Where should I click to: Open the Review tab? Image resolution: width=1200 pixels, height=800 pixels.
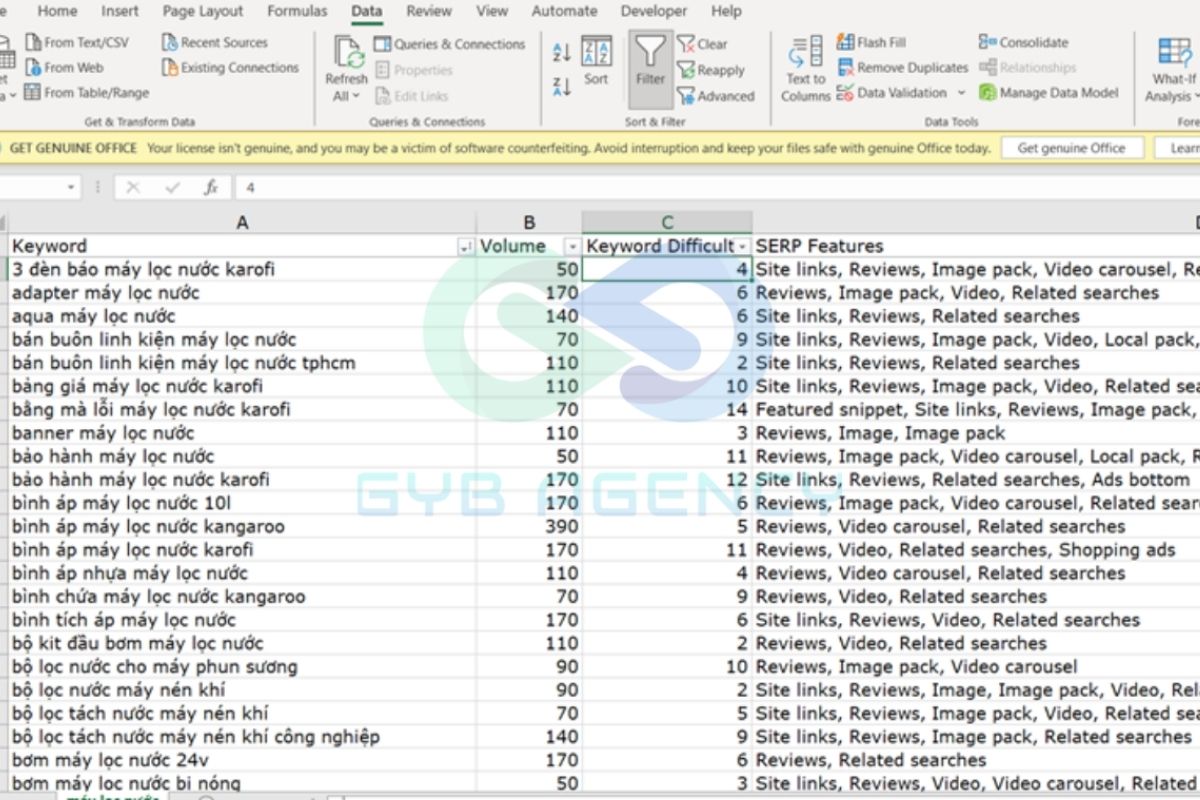click(x=429, y=11)
